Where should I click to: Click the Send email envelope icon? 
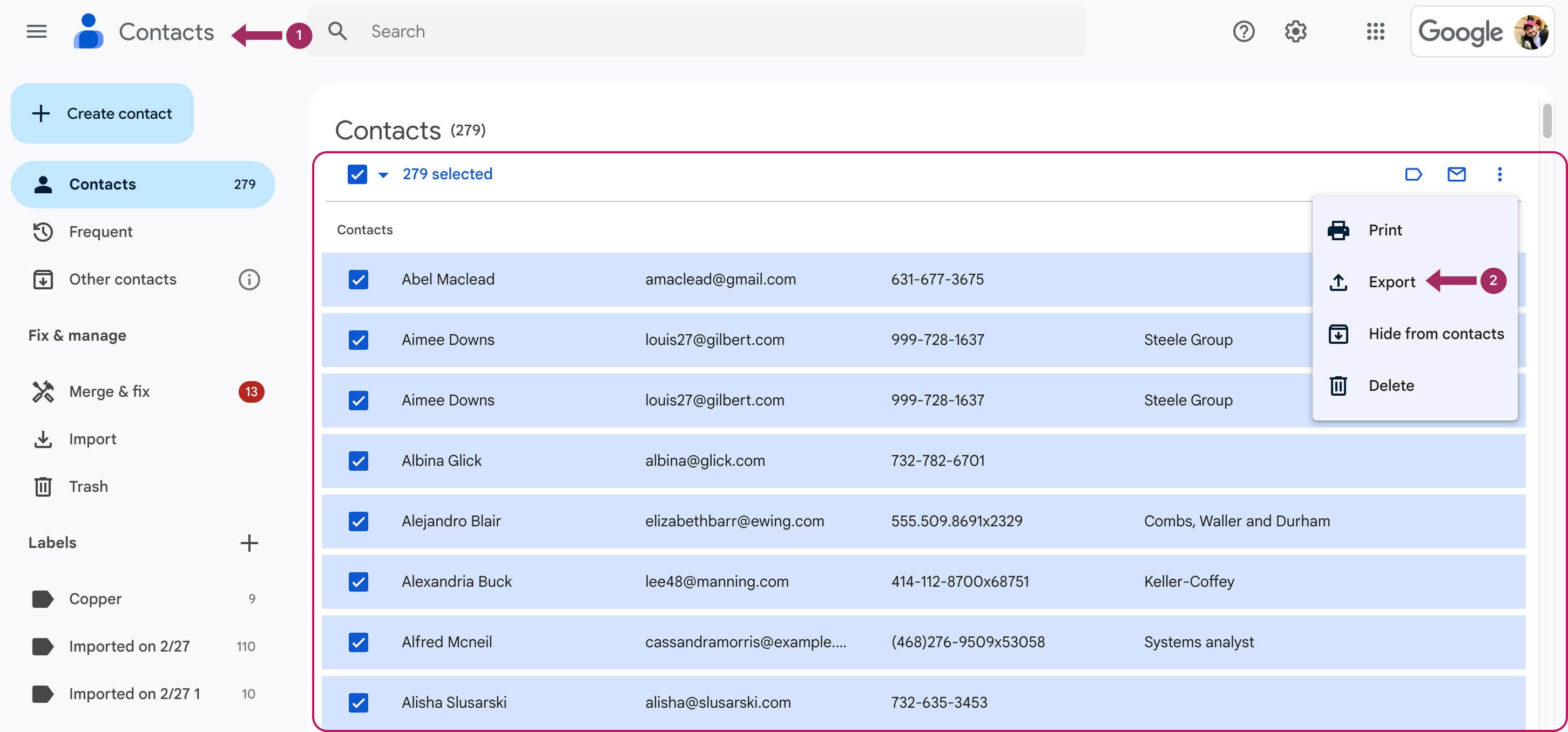(1456, 175)
